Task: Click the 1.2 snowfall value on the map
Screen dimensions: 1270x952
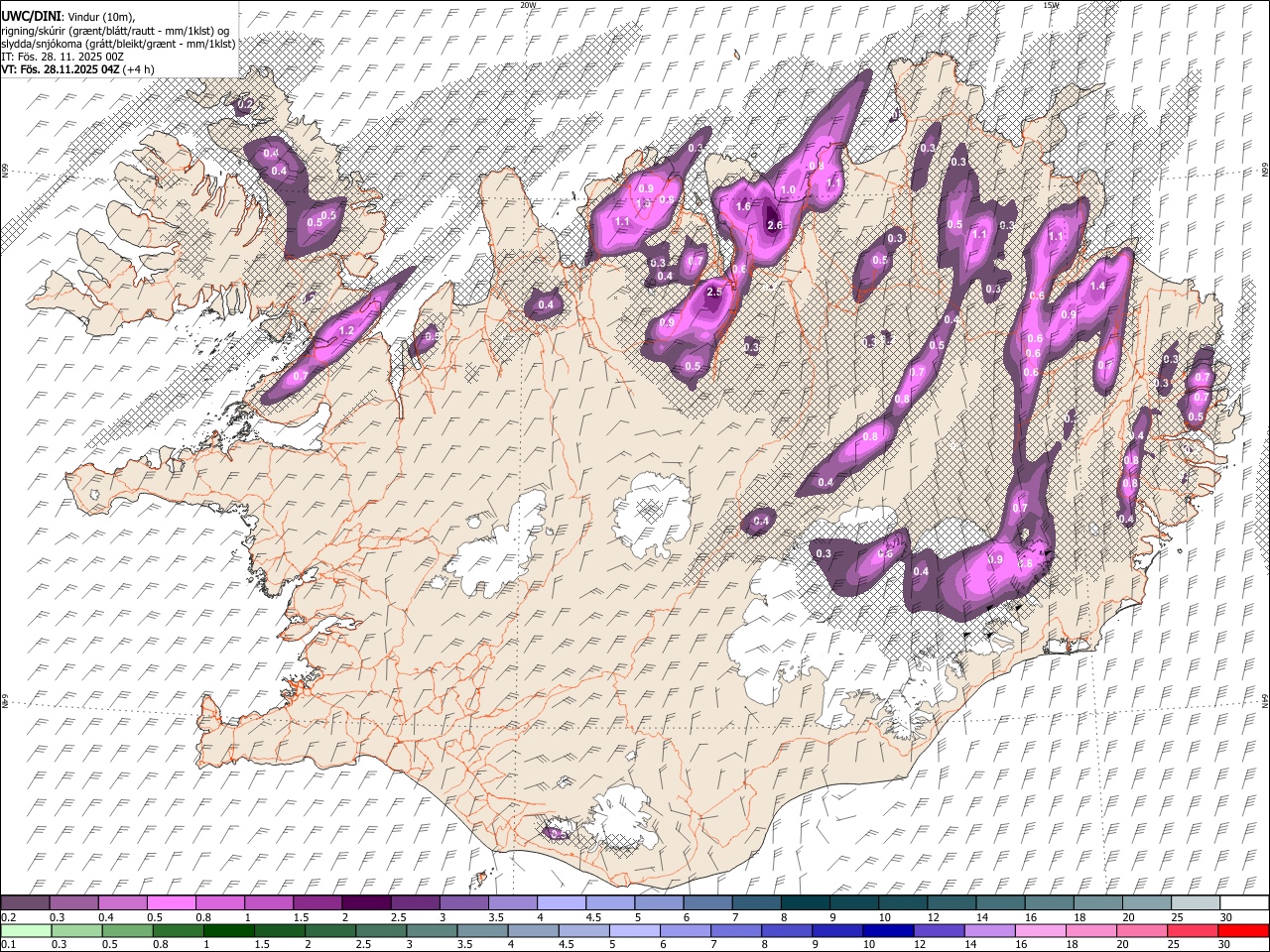Action: [x=346, y=330]
